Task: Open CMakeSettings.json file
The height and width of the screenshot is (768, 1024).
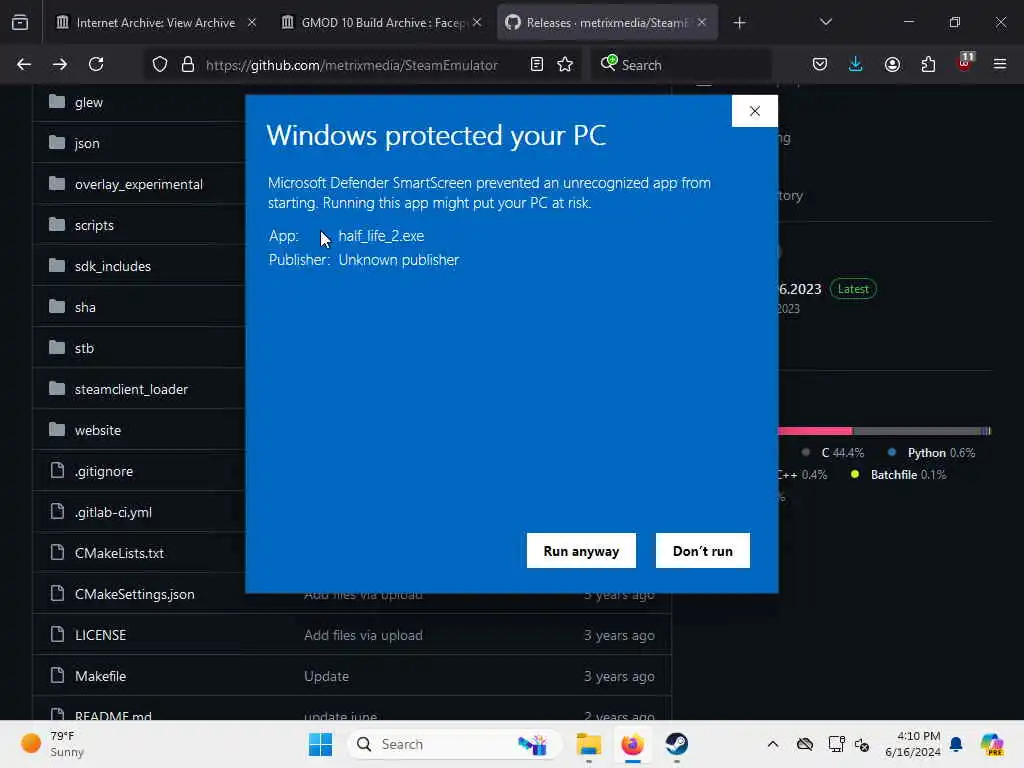Action: (x=135, y=594)
